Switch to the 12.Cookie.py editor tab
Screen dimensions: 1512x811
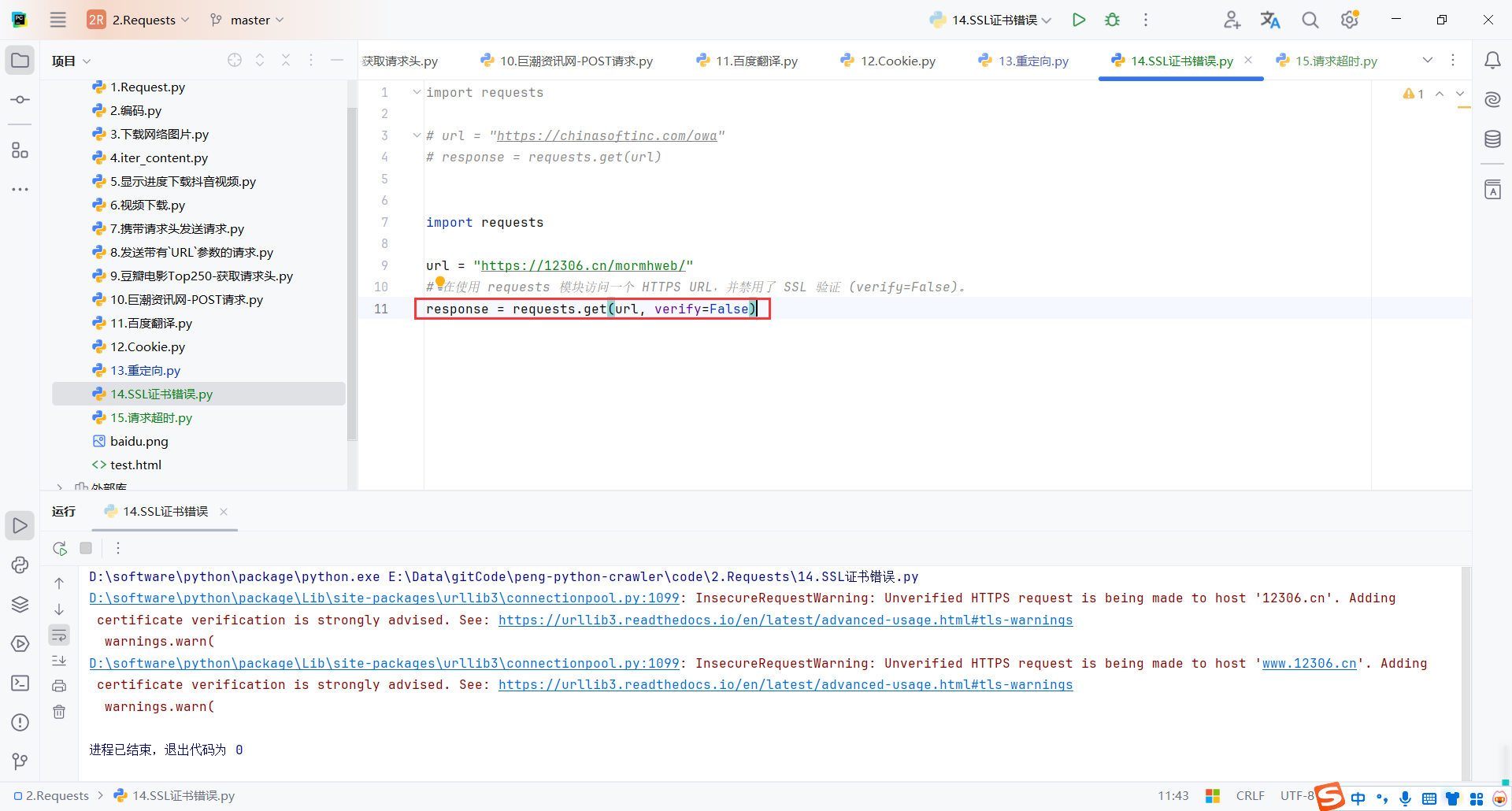(x=888, y=61)
